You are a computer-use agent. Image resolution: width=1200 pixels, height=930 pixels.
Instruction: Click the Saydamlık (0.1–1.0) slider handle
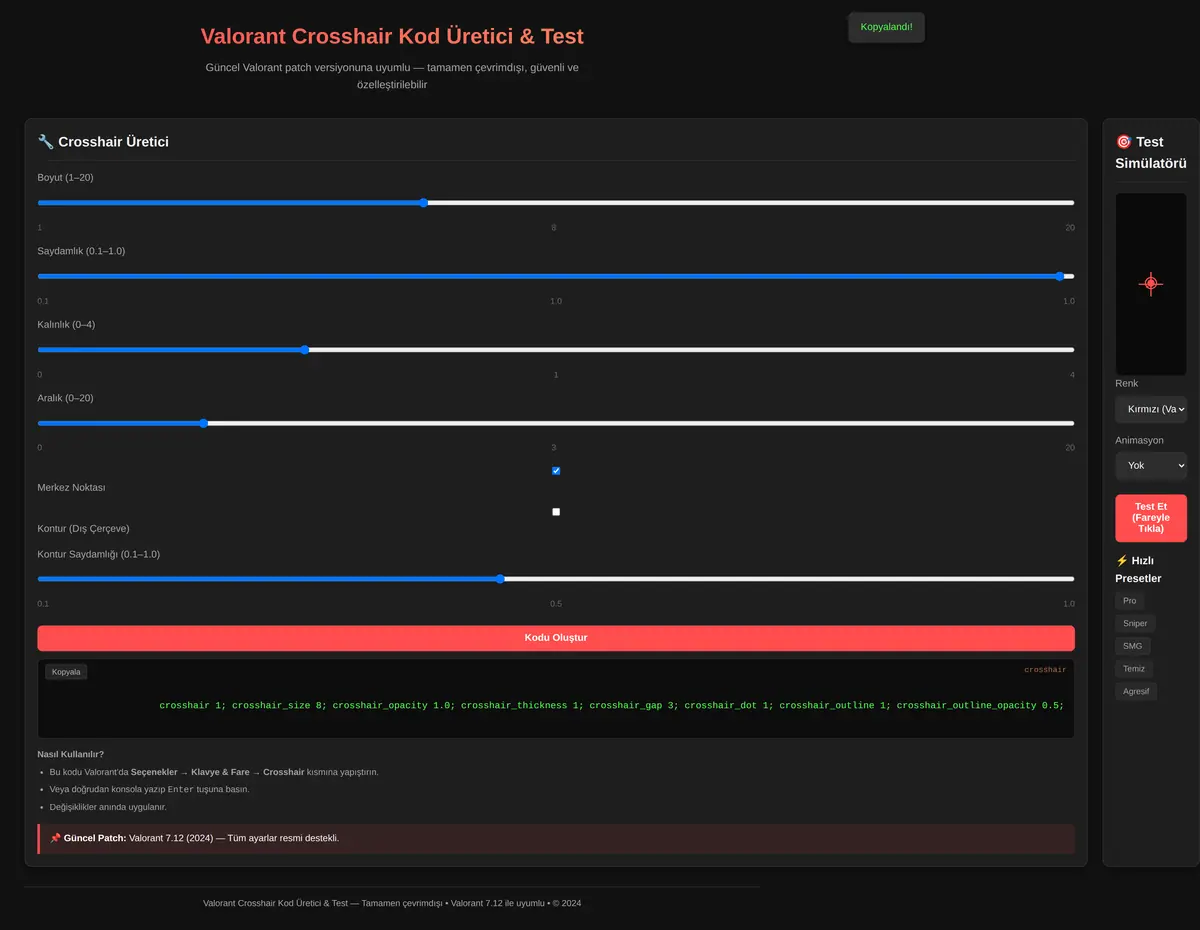click(1059, 276)
